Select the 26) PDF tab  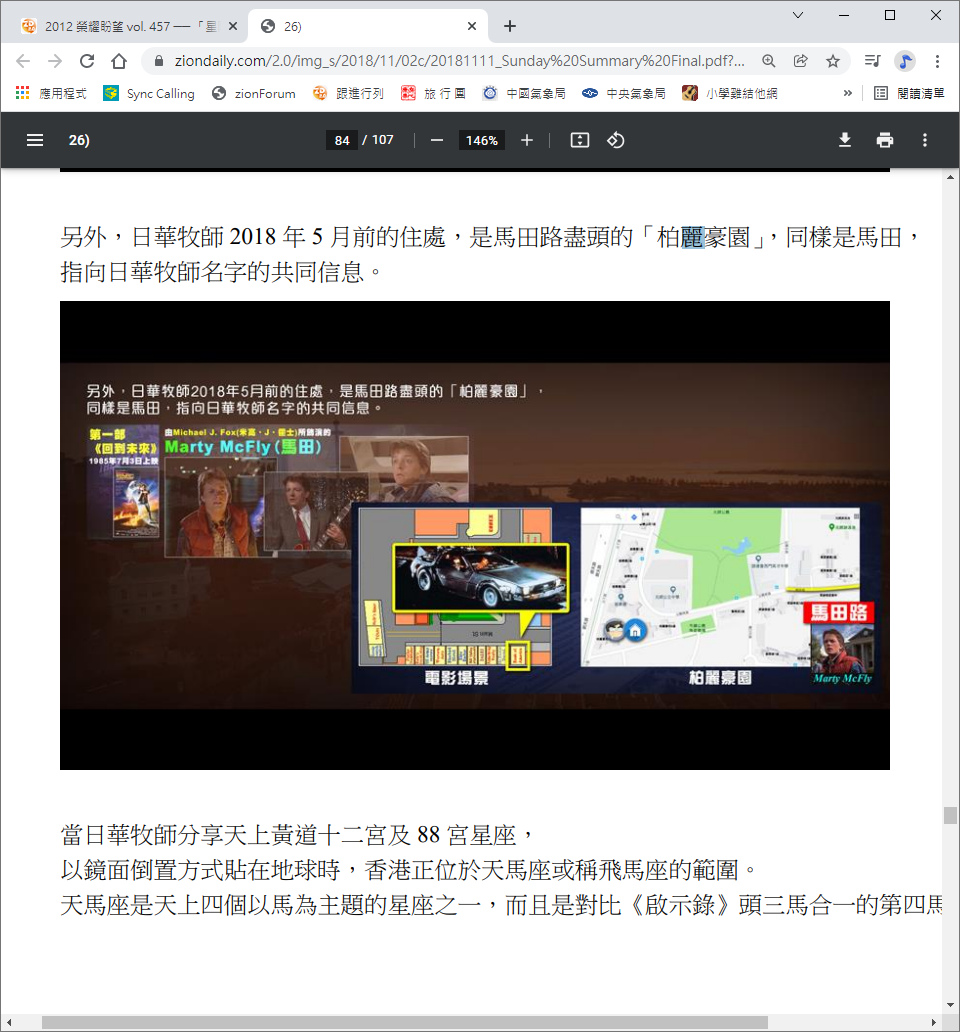tap(368, 26)
